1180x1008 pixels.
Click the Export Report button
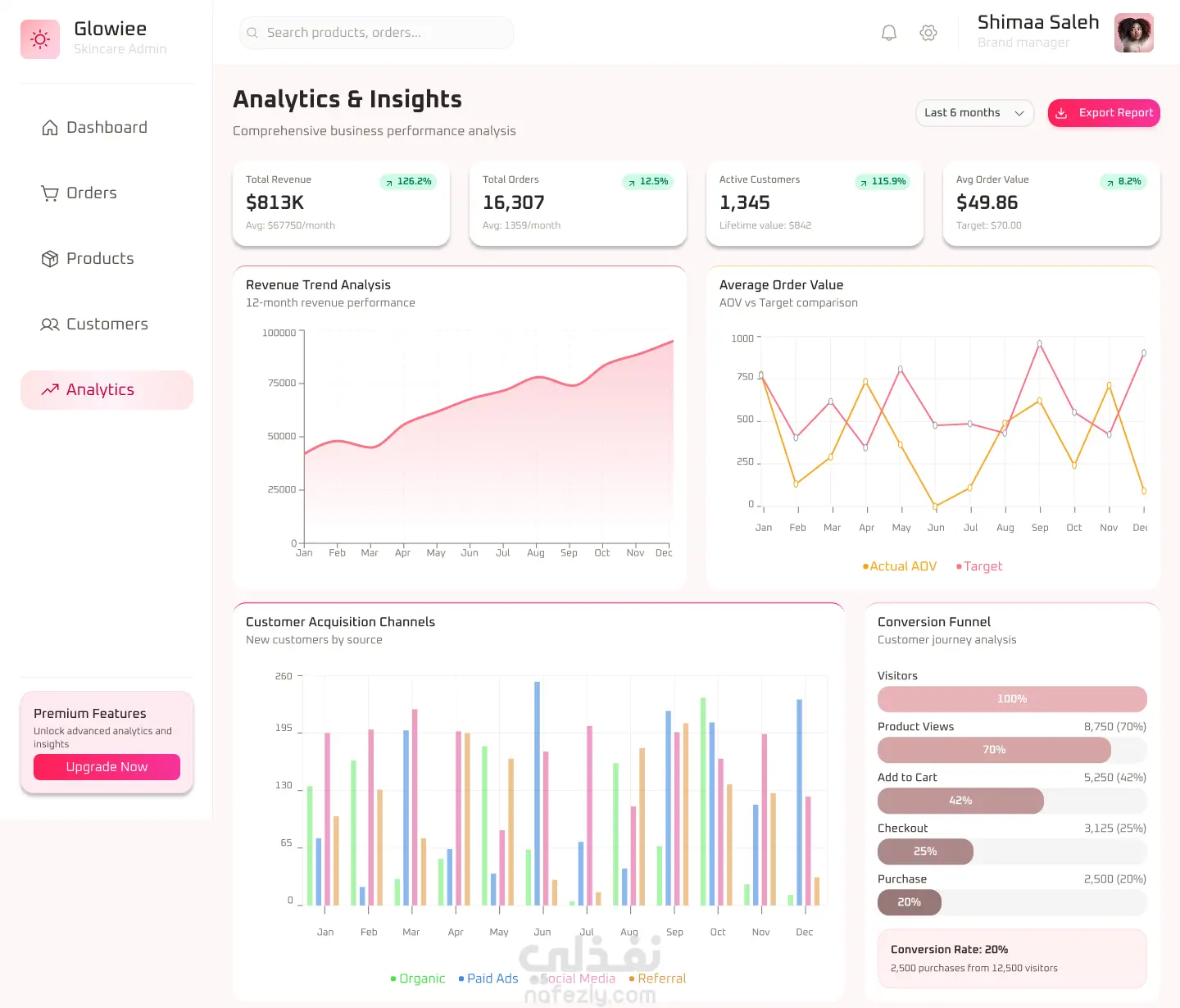pyautogui.click(x=1104, y=113)
